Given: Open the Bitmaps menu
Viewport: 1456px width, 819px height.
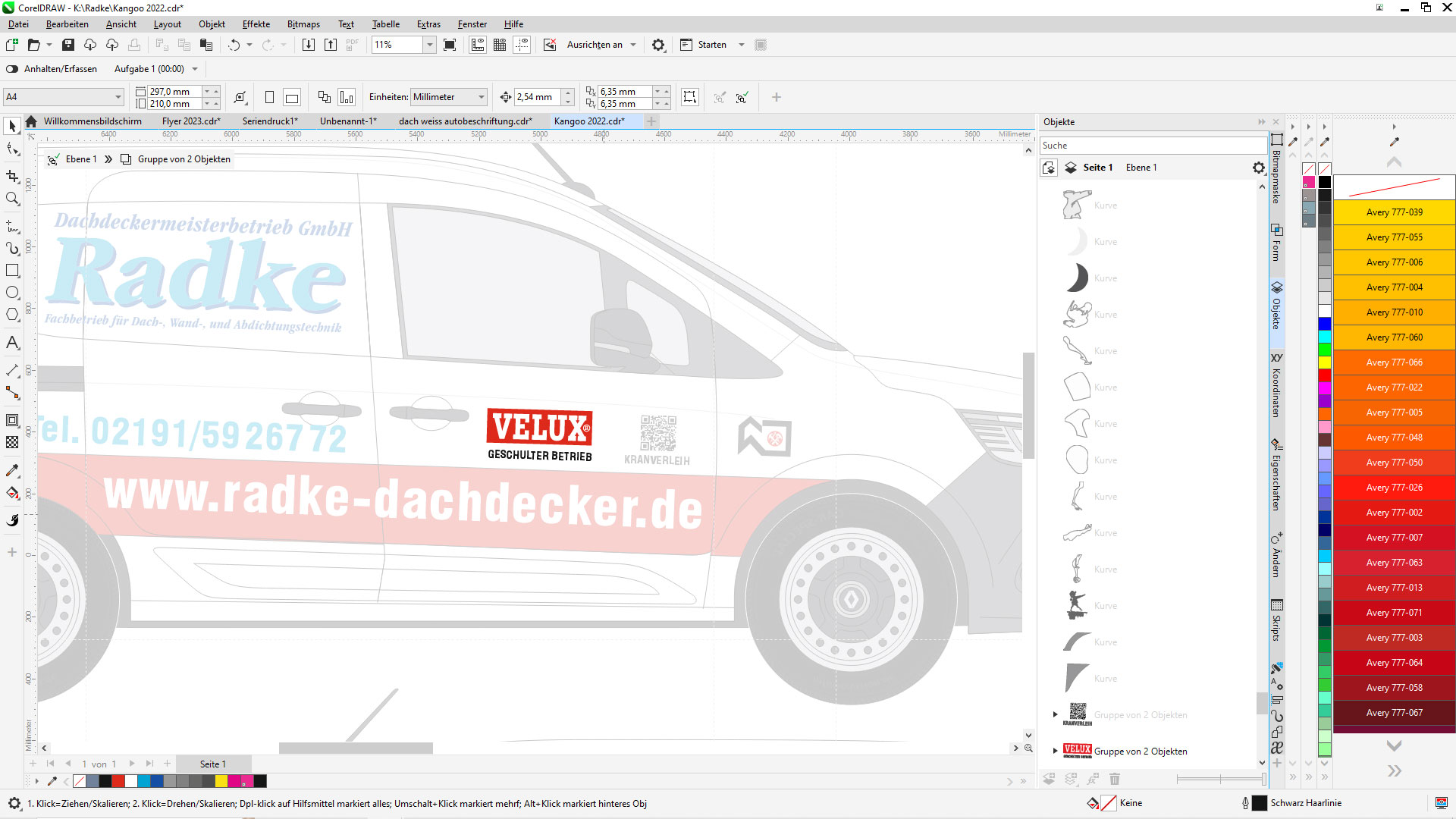Looking at the screenshot, I should [303, 24].
